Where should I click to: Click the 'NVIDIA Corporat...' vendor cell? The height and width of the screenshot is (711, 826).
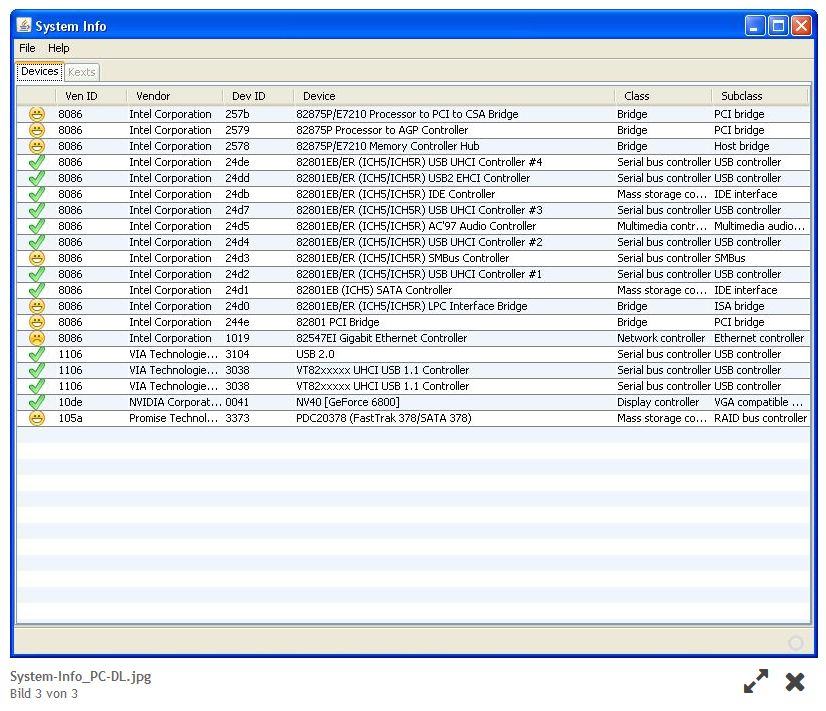[175, 402]
